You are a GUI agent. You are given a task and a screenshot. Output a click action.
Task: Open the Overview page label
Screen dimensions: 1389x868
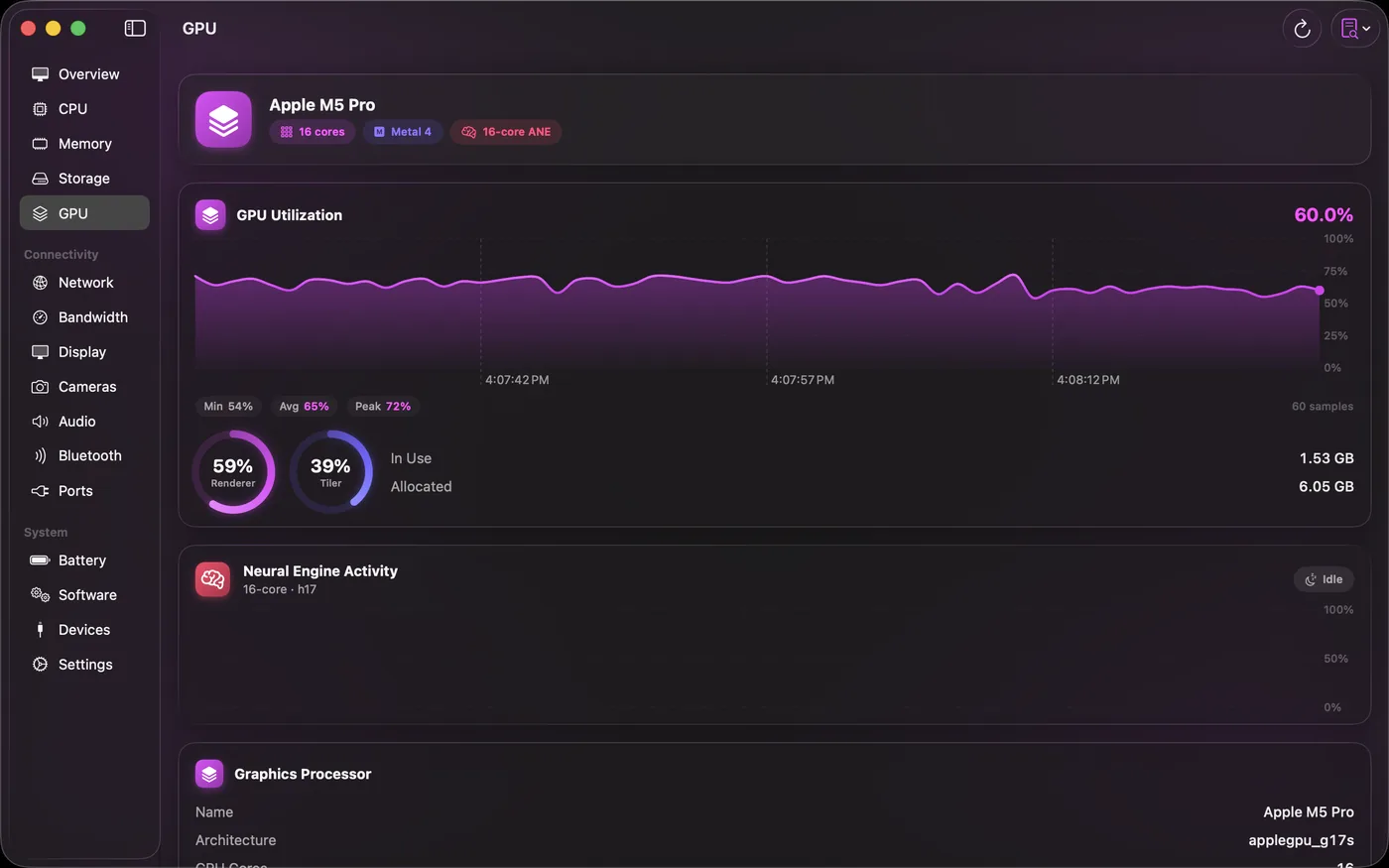click(88, 74)
